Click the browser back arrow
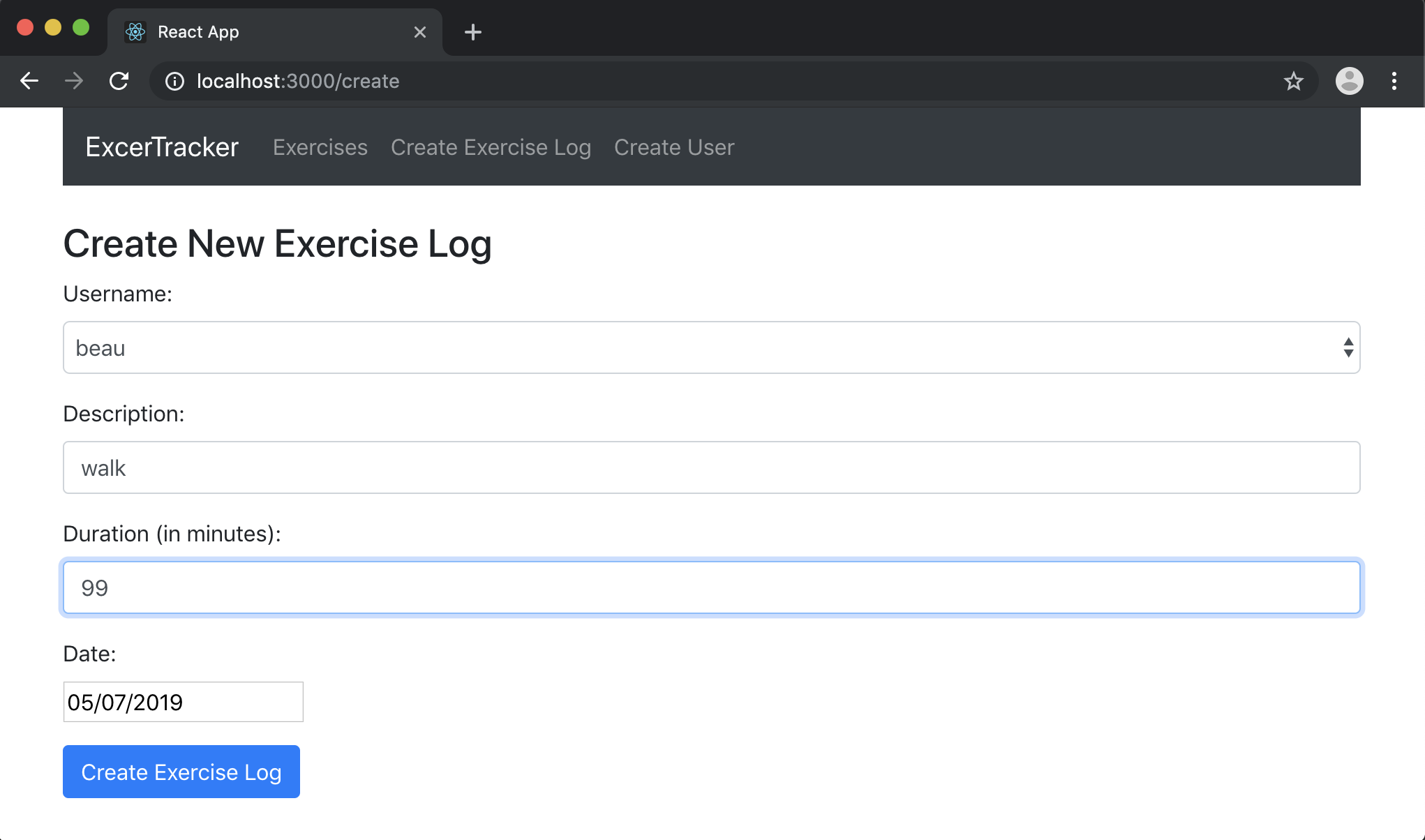Image resolution: width=1425 pixels, height=840 pixels. (29, 81)
